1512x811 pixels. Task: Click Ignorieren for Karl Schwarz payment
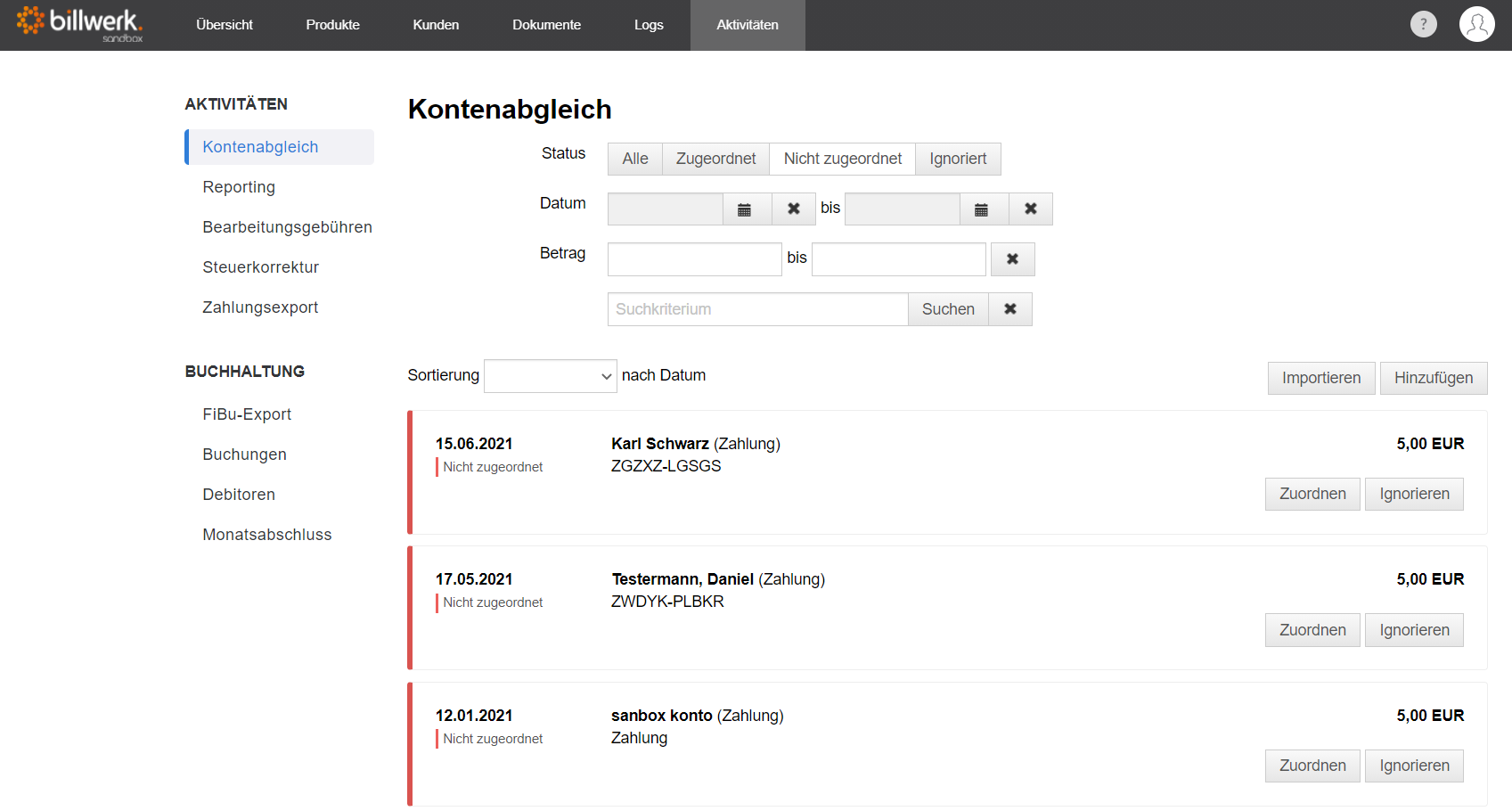click(1414, 494)
